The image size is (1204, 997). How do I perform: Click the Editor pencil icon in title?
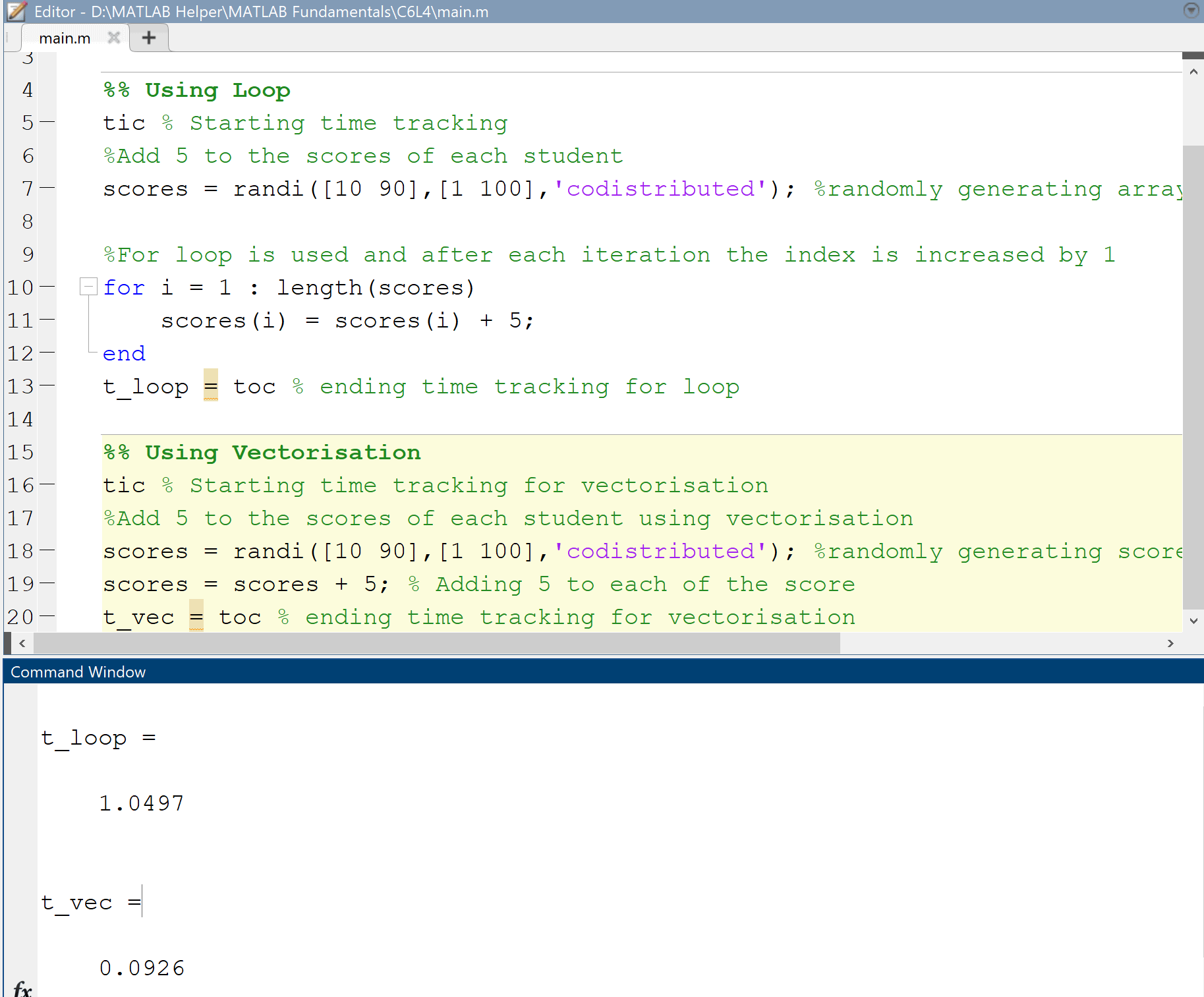point(16,11)
